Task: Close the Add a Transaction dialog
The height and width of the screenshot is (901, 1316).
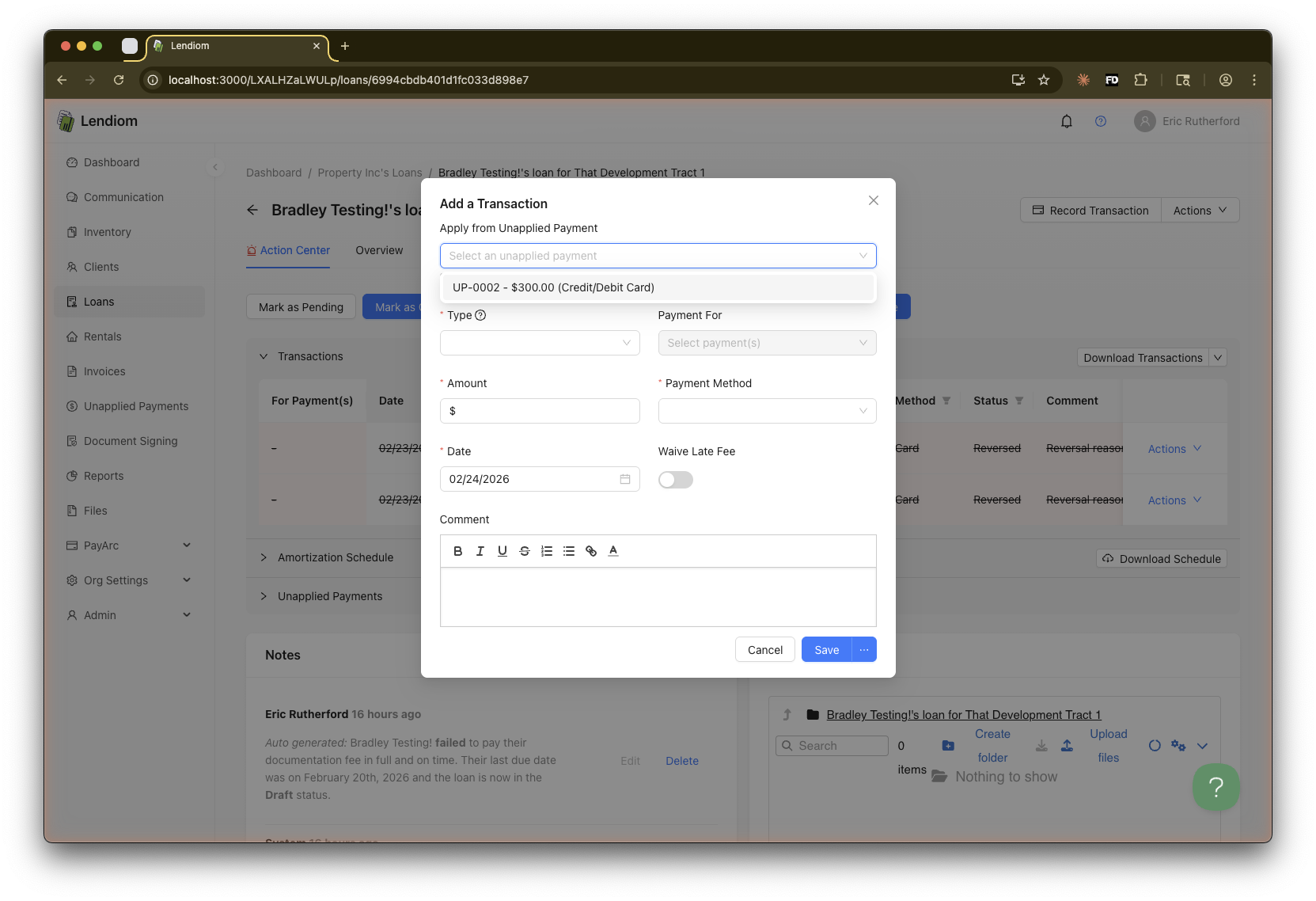Action: 873,200
